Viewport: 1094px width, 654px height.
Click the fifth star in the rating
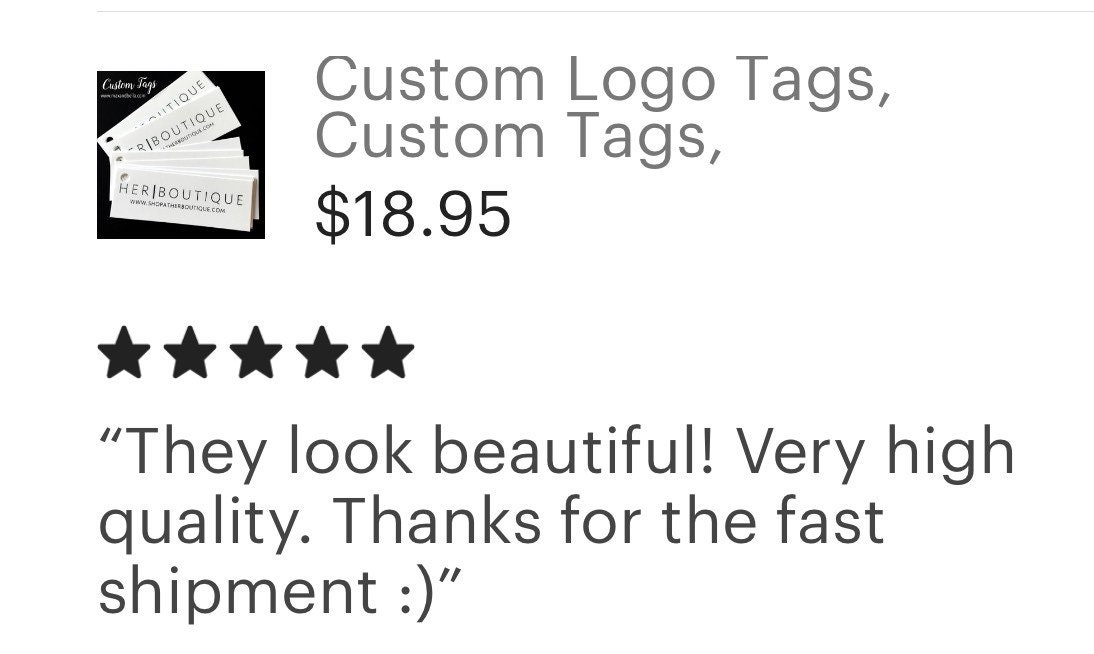point(388,352)
